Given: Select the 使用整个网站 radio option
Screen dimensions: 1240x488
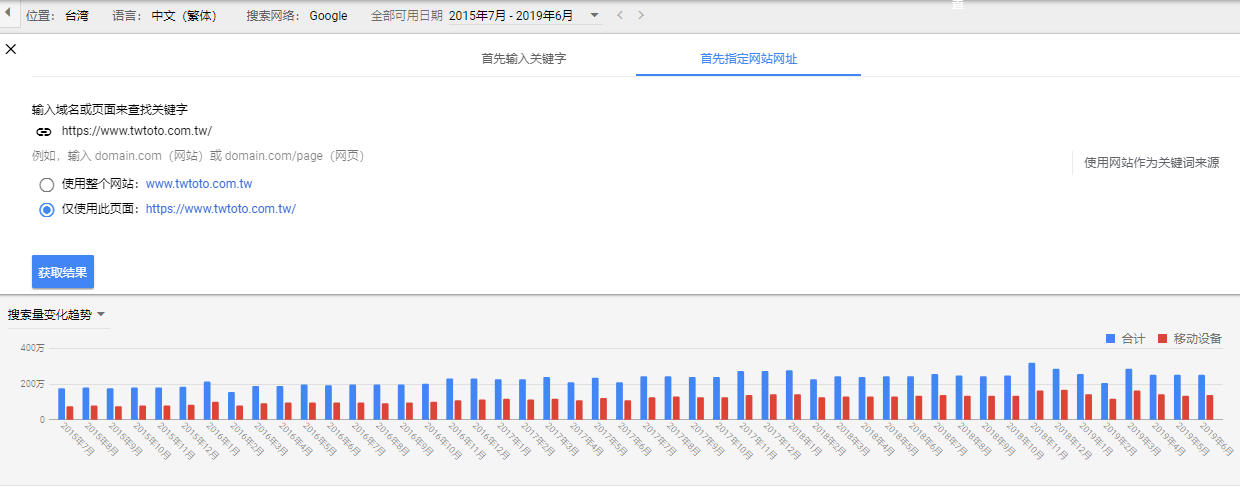Looking at the screenshot, I should (x=46, y=184).
